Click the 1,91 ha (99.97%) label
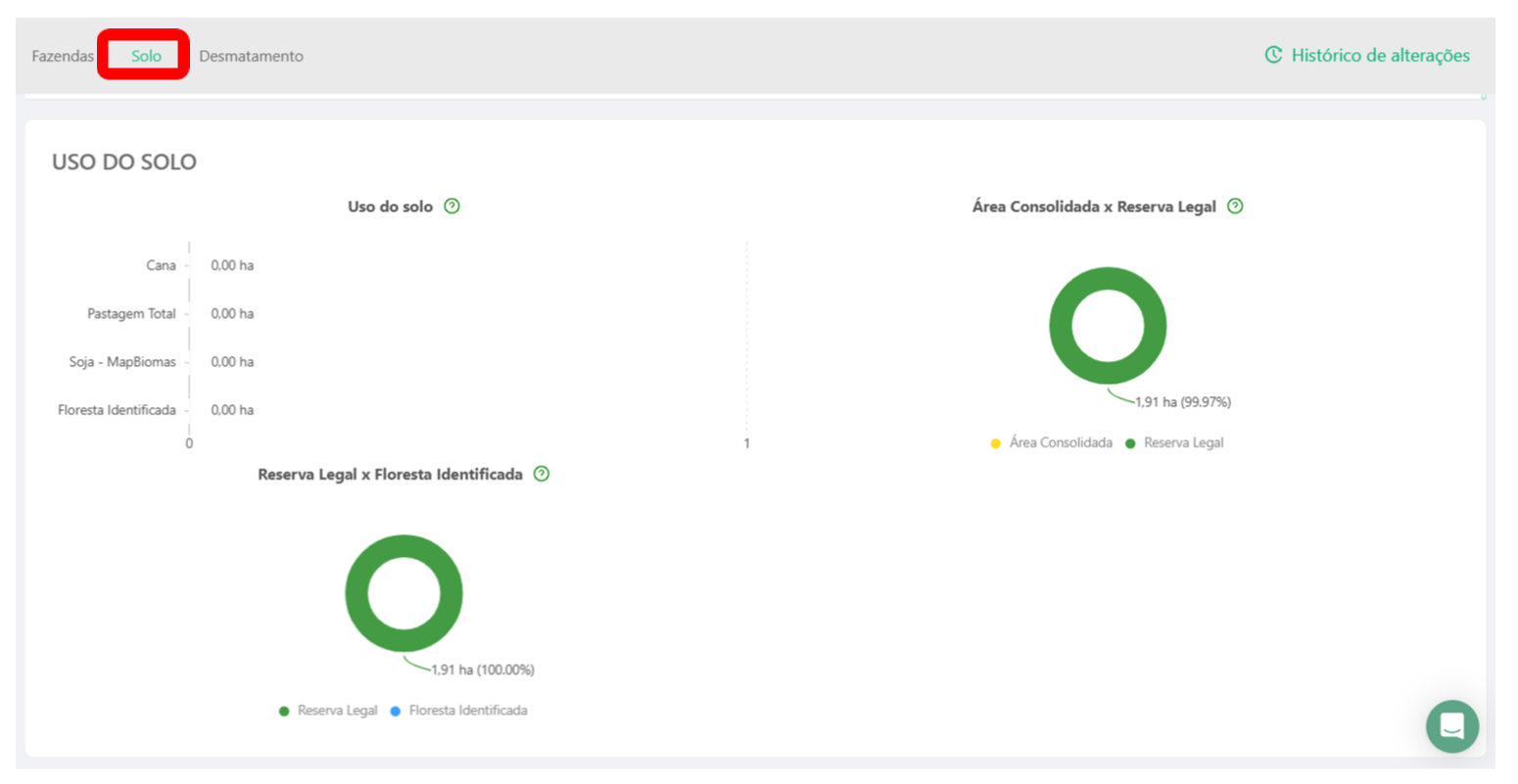 pos(1183,402)
